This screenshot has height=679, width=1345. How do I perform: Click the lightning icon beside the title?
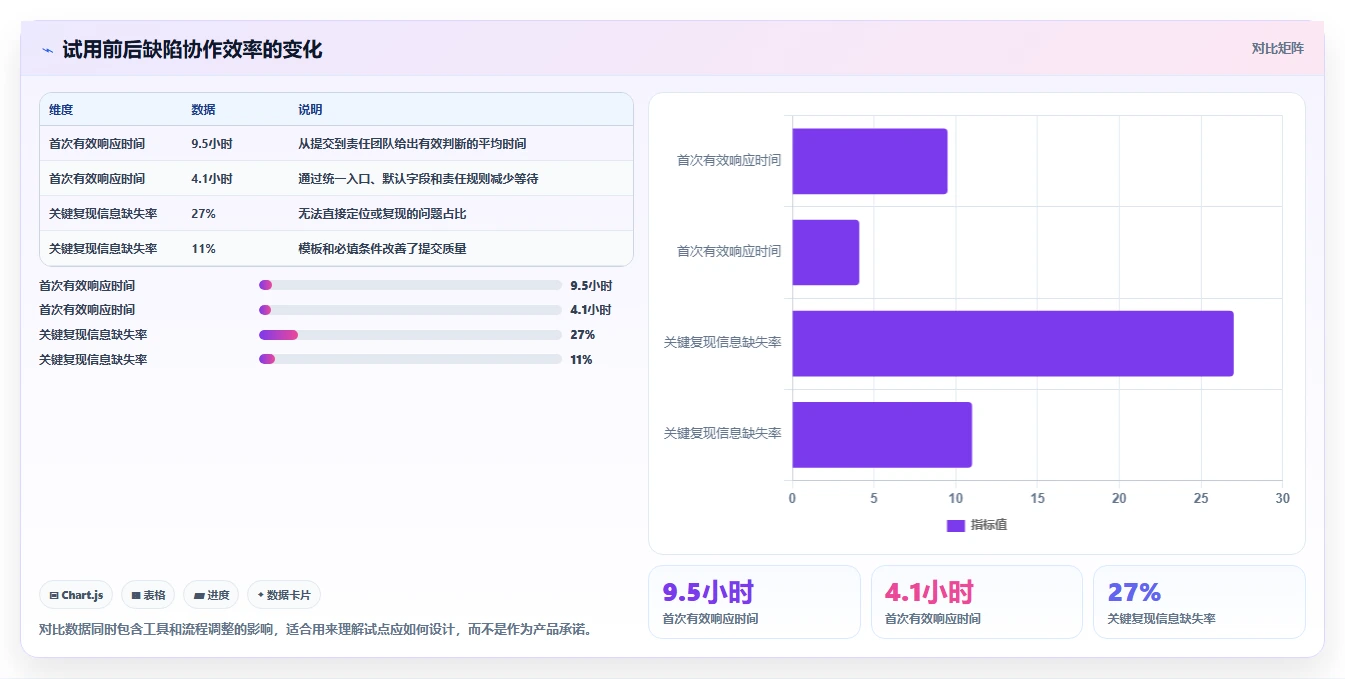pyautogui.click(x=47, y=50)
